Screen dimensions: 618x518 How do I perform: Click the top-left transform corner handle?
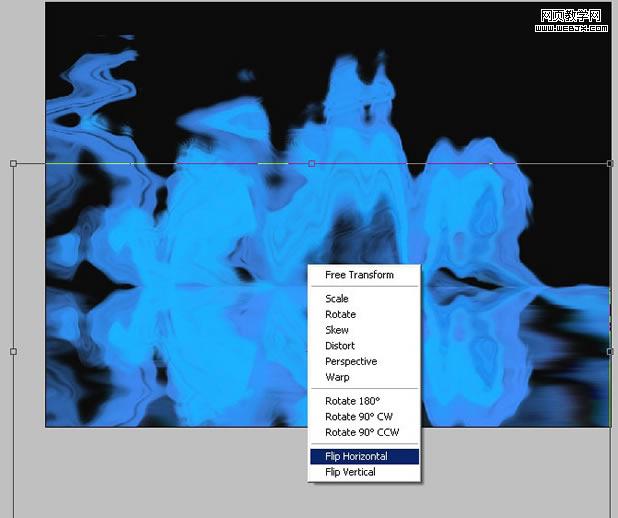(x=13, y=163)
